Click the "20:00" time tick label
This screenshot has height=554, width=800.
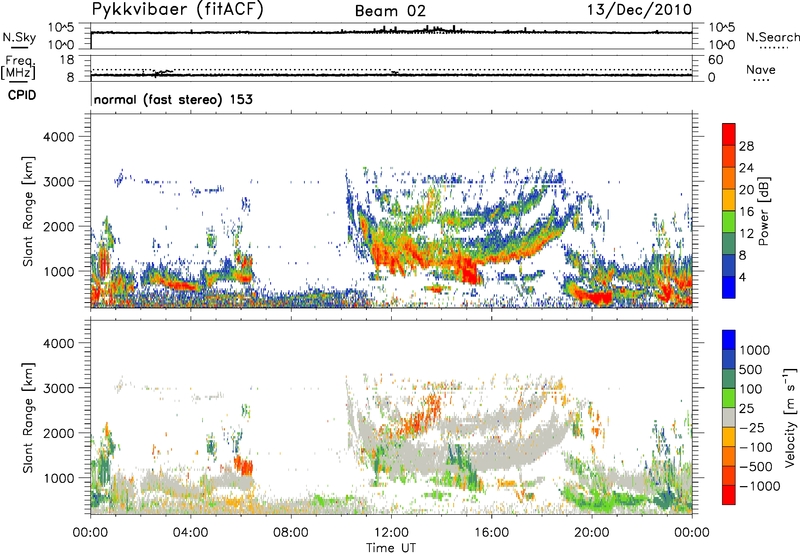[592, 533]
